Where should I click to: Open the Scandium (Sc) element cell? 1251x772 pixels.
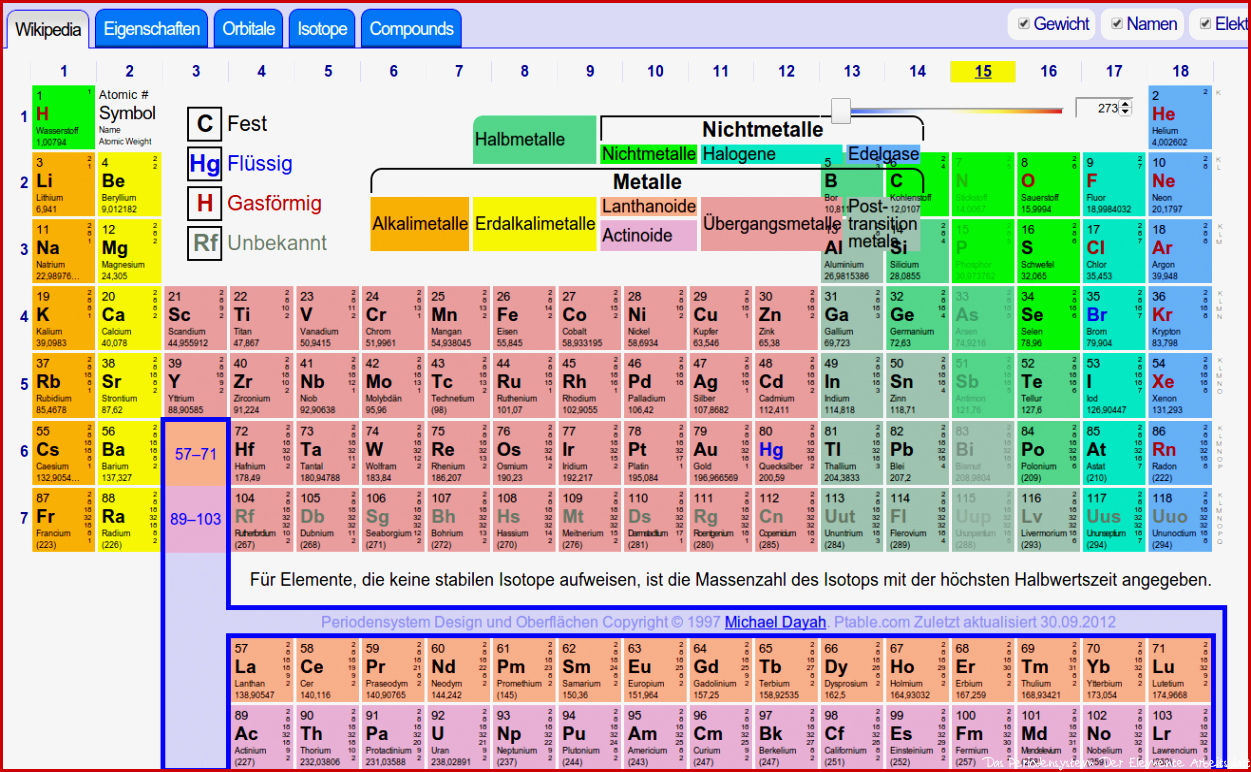(195, 318)
